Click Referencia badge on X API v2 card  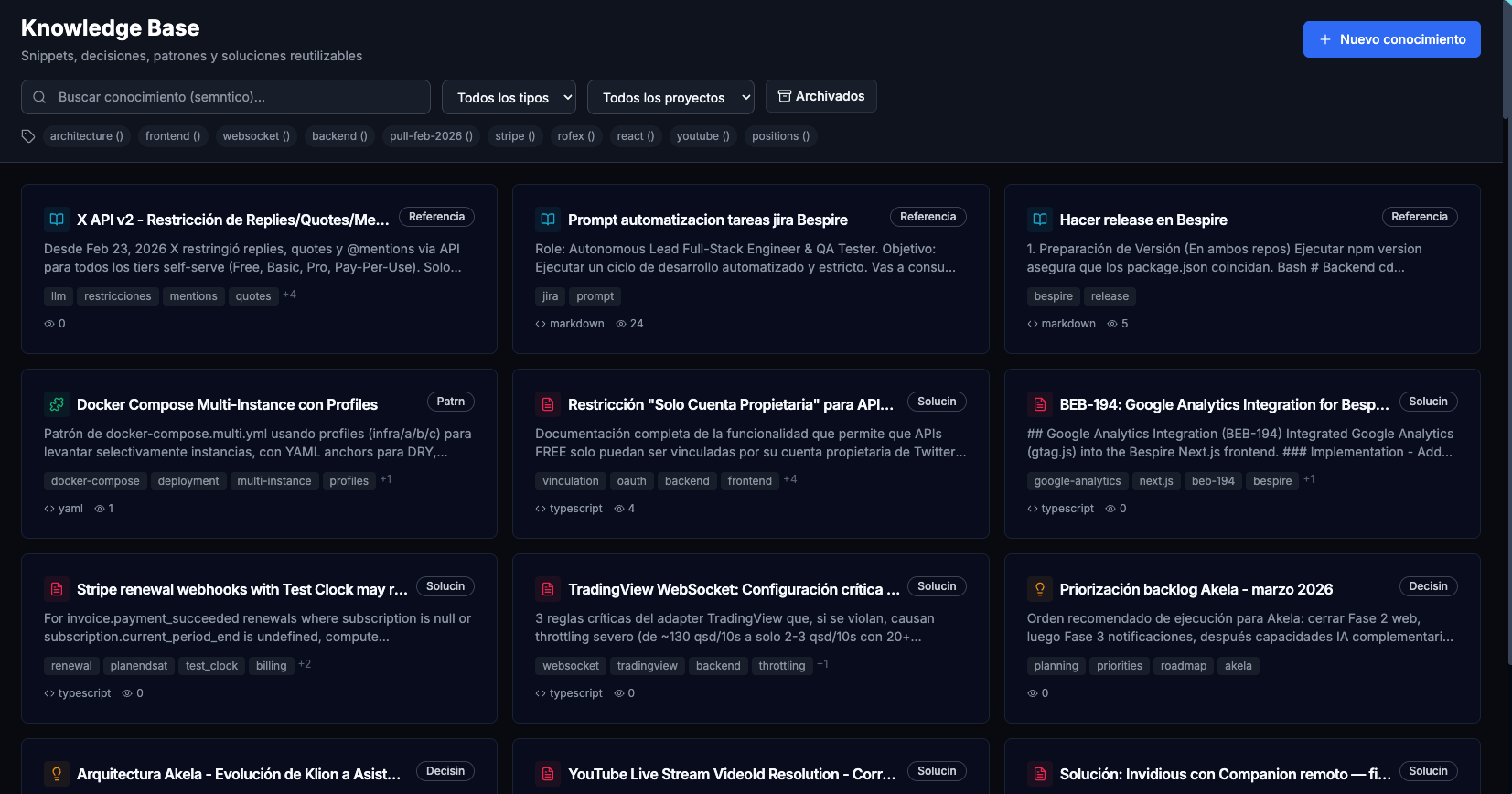tap(436, 217)
